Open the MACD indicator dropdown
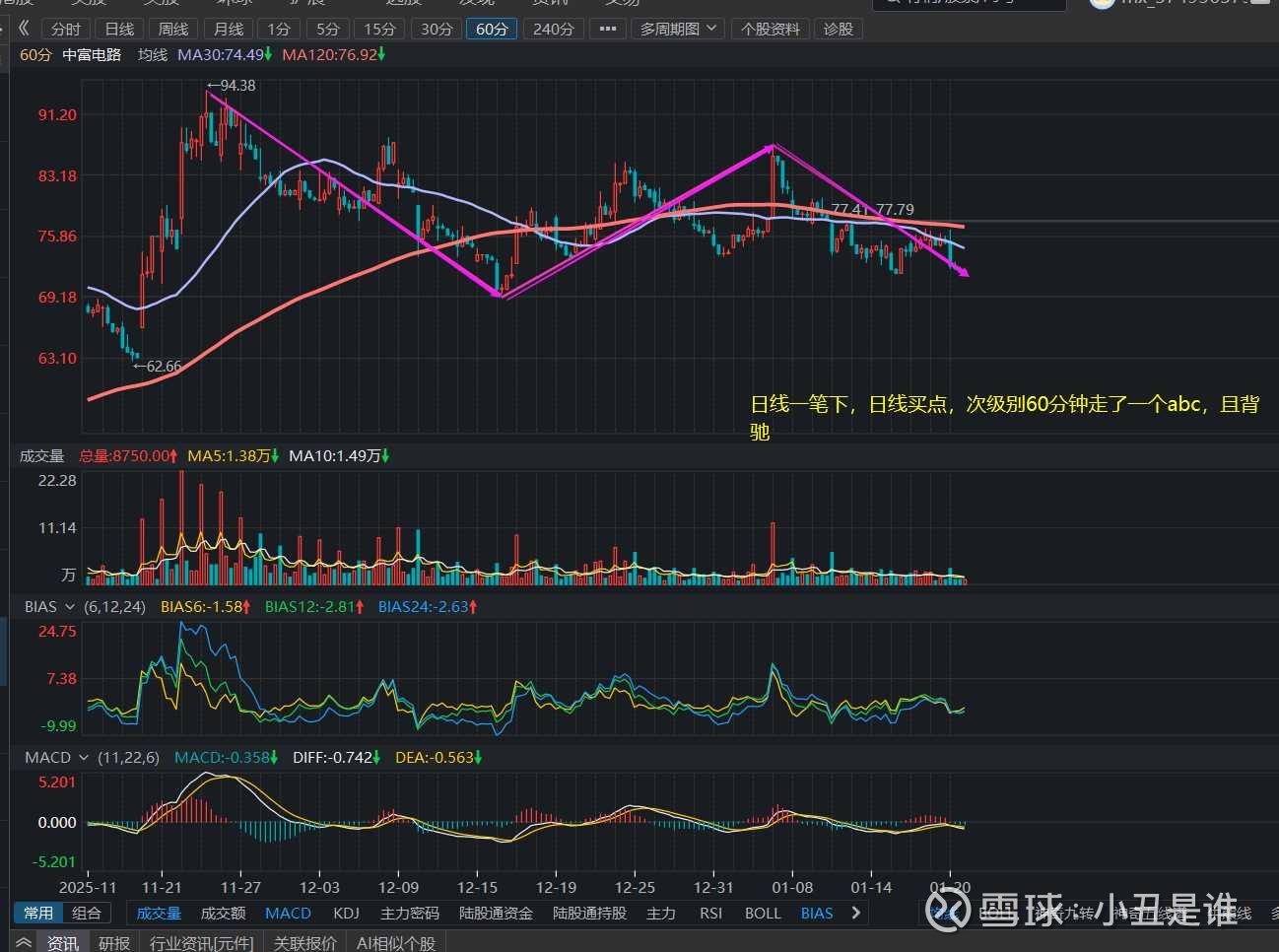This screenshot has height=952, width=1279. (57, 757)
